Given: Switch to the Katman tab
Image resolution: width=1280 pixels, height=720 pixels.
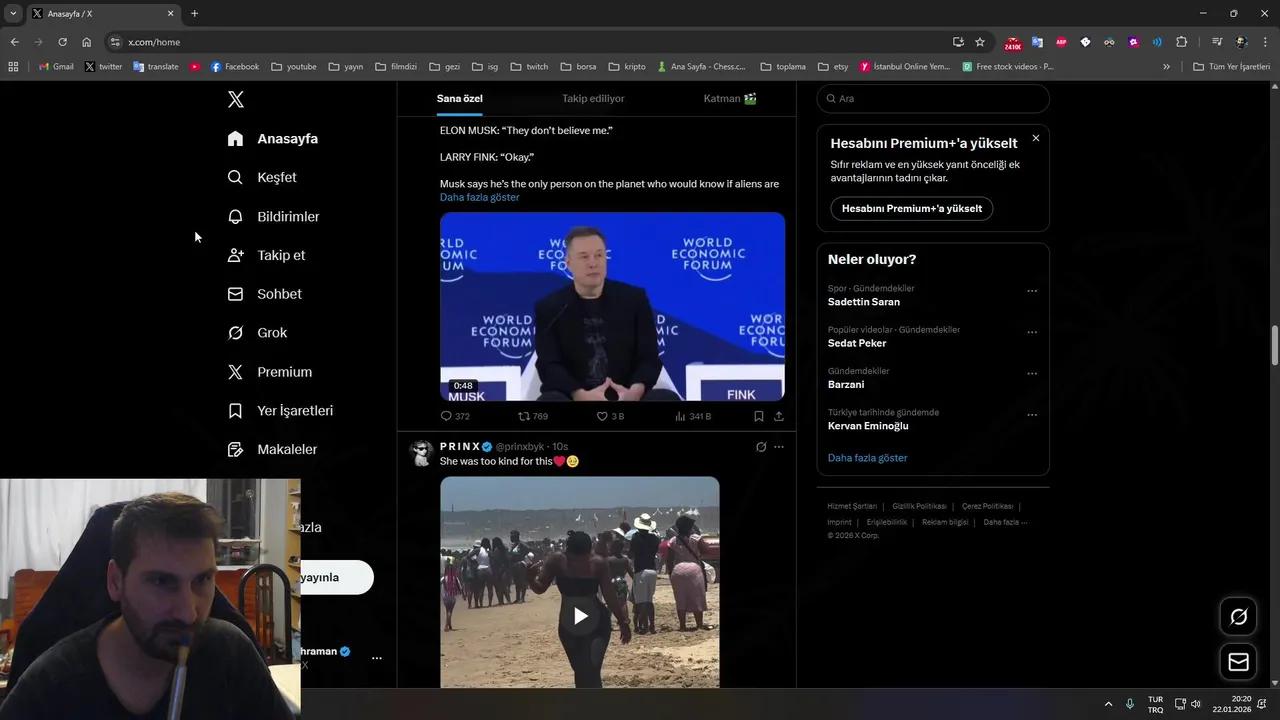Looking at the screenshot, I should pyautogui.click(x=730, y=98).
